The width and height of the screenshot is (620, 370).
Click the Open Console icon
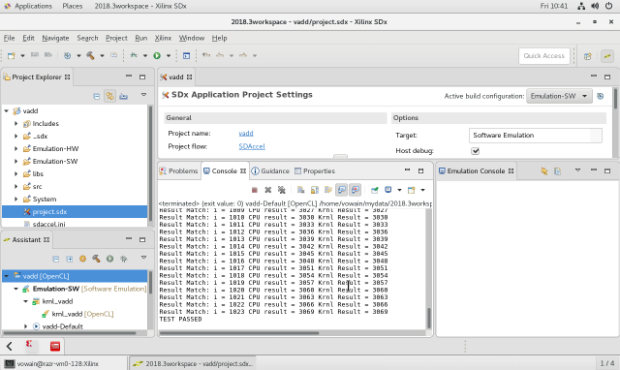point(411,190)
